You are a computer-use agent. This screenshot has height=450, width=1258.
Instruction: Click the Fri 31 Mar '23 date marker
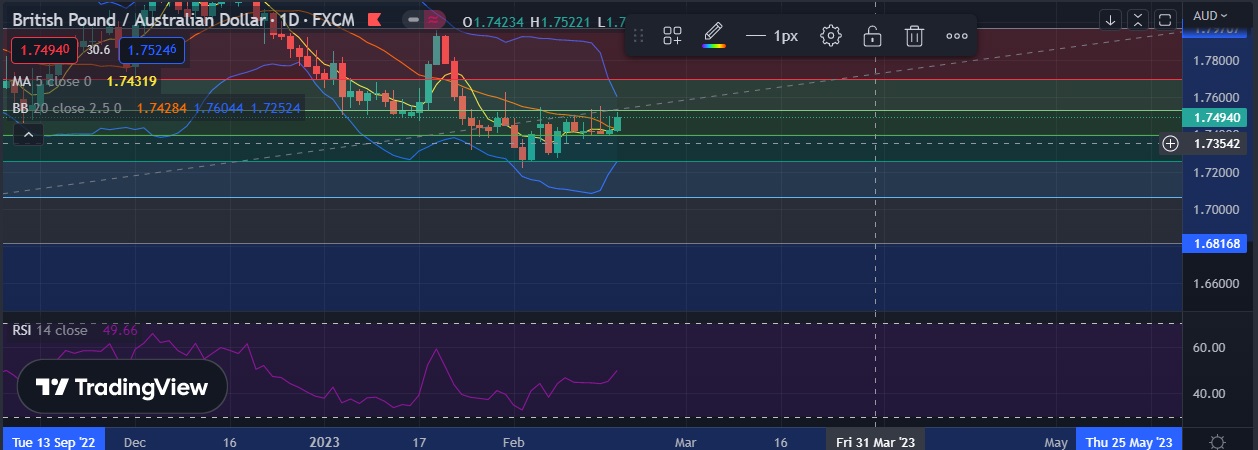[x=876, y=441]
